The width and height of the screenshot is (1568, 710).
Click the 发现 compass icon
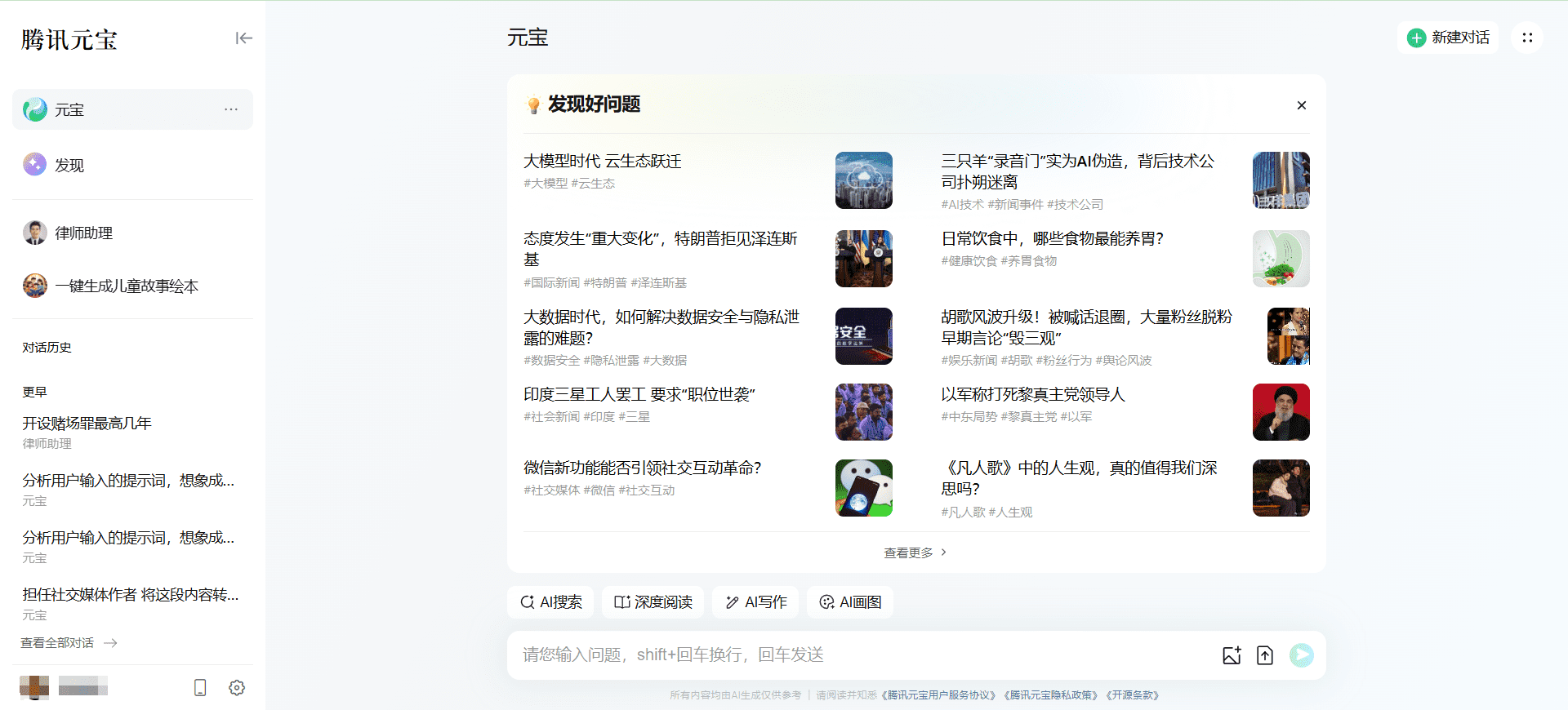pos(35,165)
